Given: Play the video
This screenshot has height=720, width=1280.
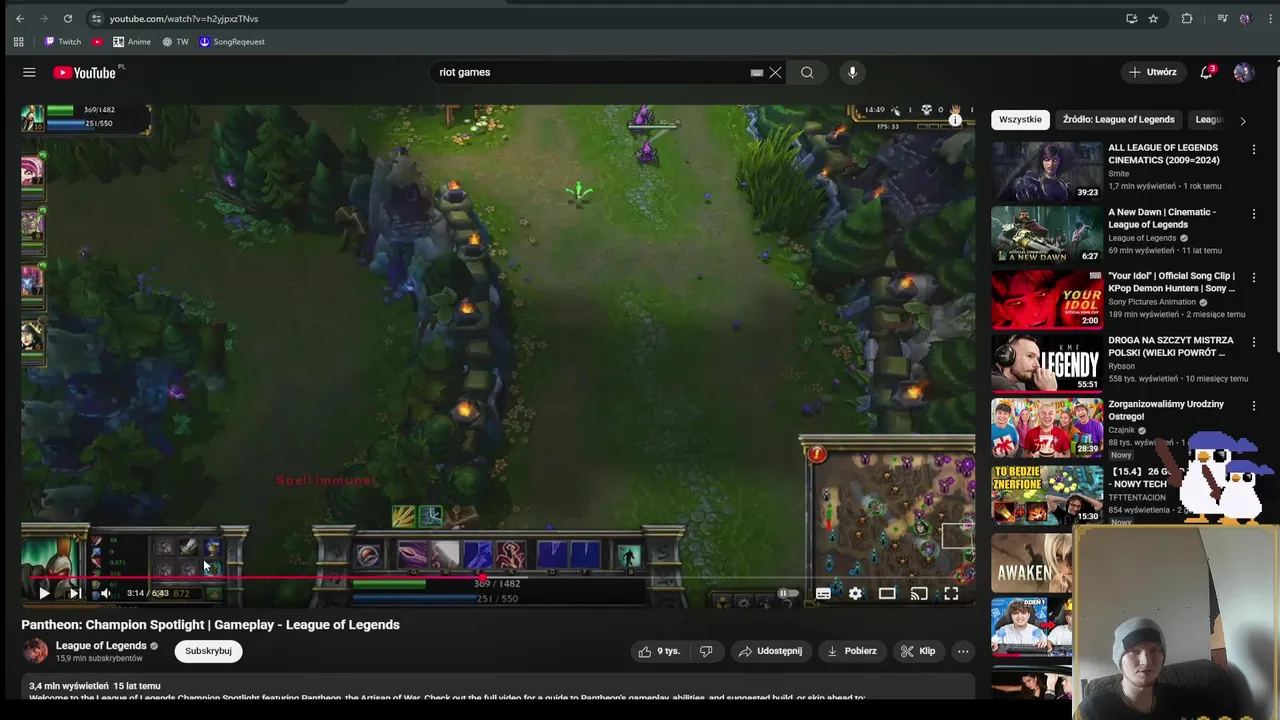Looking at the screenshot, I should tap(44, 593).
